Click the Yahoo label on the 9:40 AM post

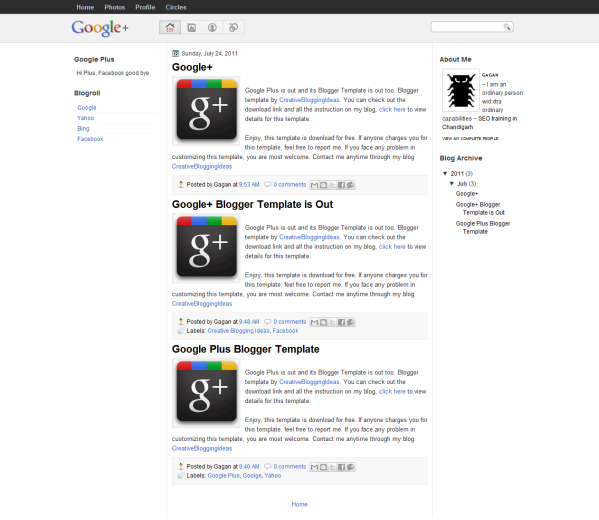[x=273, y=476]
